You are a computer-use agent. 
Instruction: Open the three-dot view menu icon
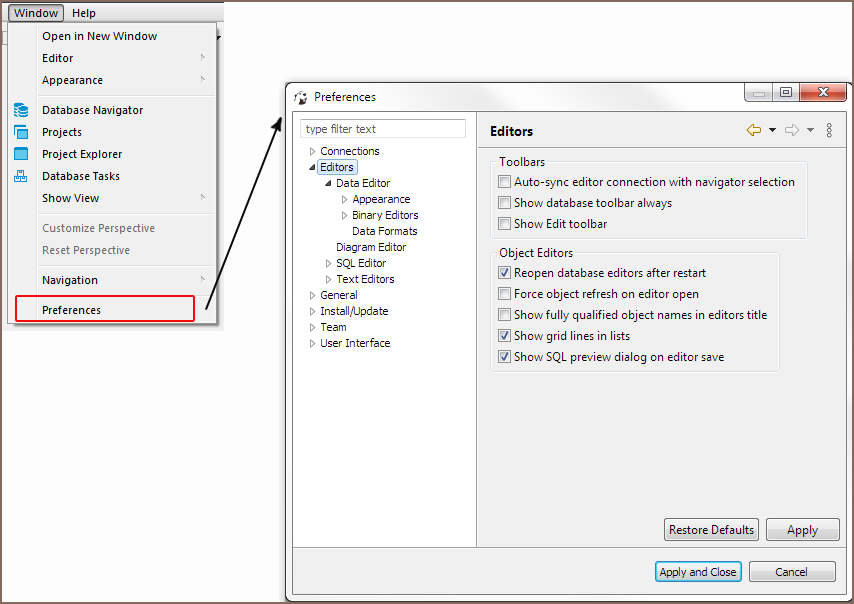coord(829,130)
